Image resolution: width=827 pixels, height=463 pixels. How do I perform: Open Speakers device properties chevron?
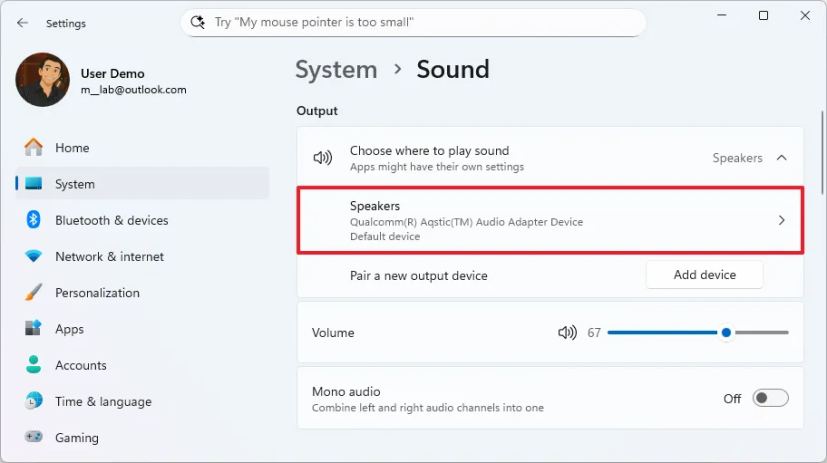tap(782, 220)
